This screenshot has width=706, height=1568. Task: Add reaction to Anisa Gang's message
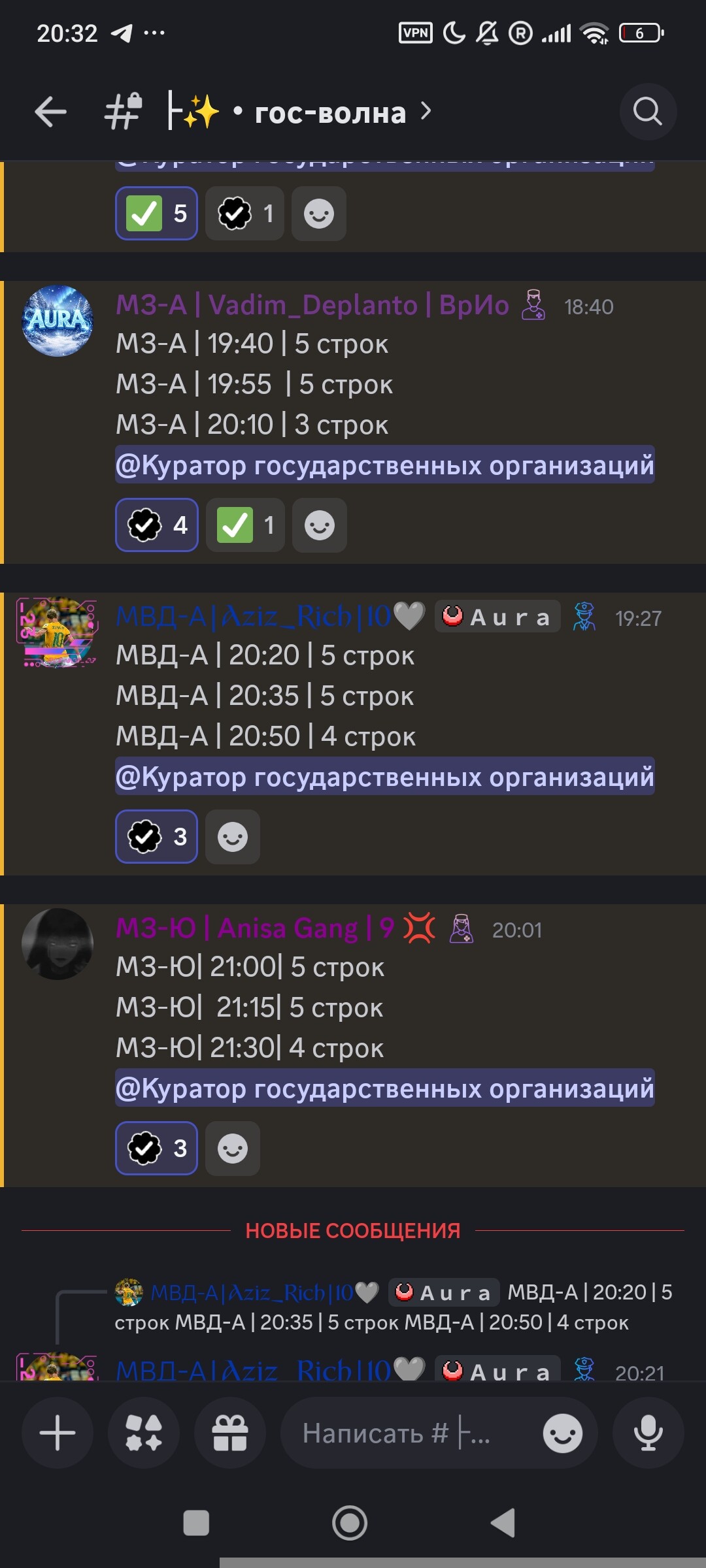tap(233, 1148)
